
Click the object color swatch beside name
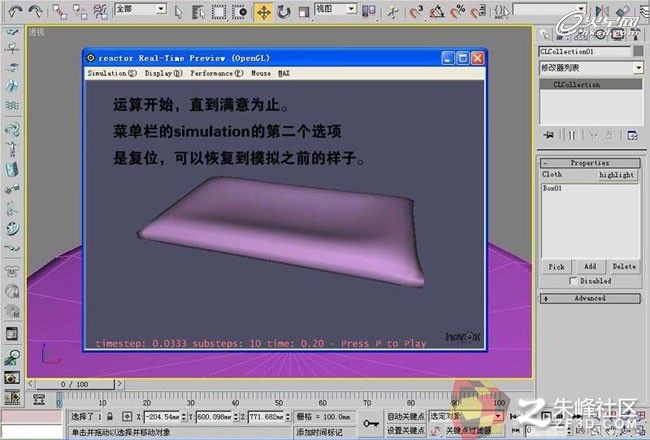[x=638, y=51]
